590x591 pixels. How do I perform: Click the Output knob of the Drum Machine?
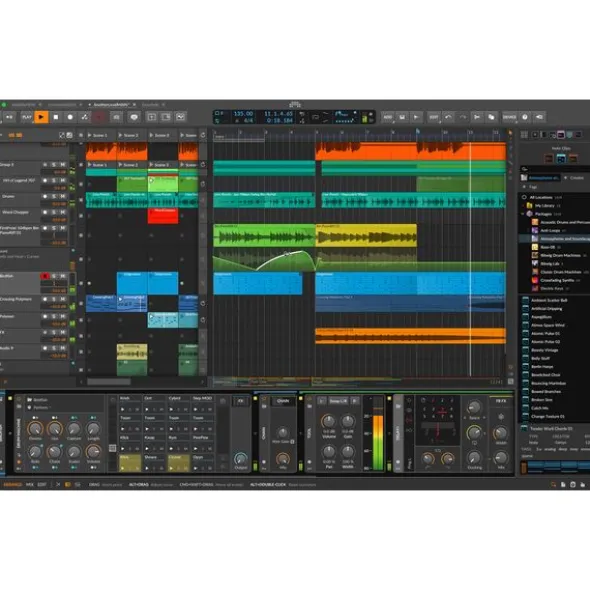pos(241,459)
